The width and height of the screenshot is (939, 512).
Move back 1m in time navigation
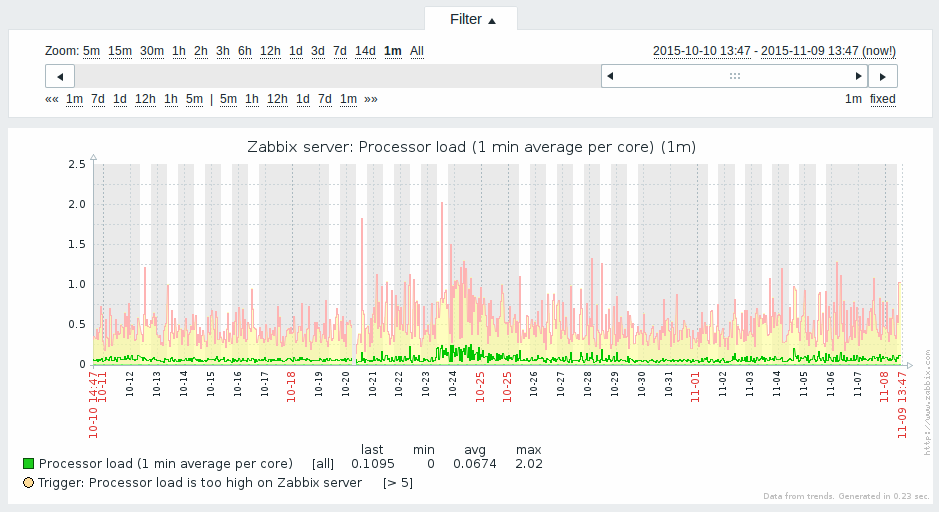74,99
